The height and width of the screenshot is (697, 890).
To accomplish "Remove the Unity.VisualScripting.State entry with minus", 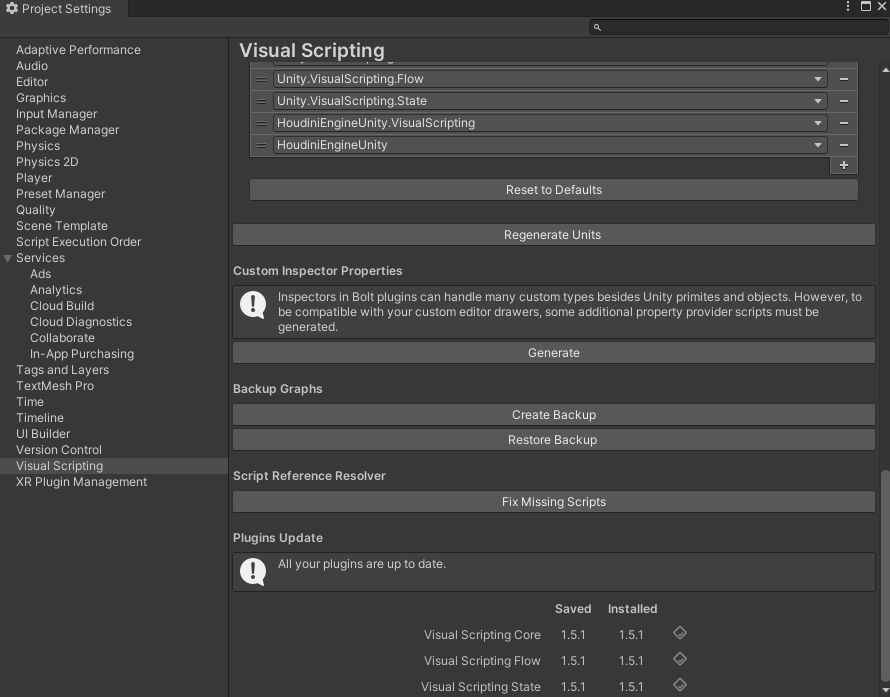I will (x=844, y=101).
